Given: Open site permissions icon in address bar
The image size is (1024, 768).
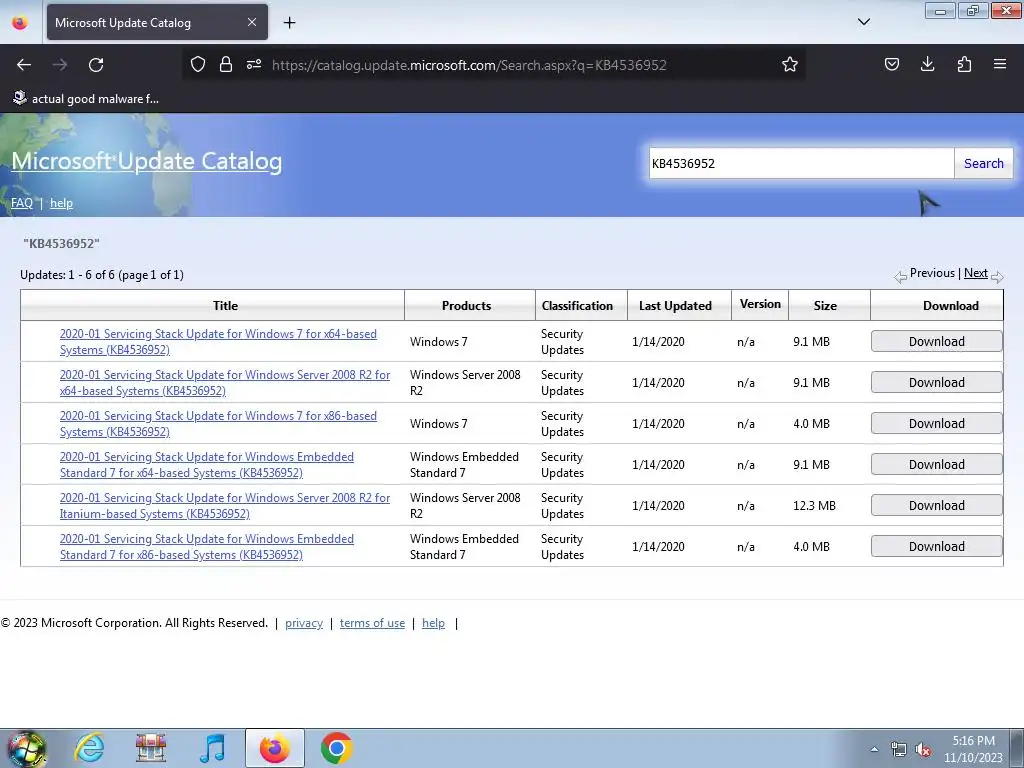Looking at the screenshot, I should pyautogui.click(x=254, y=64).
